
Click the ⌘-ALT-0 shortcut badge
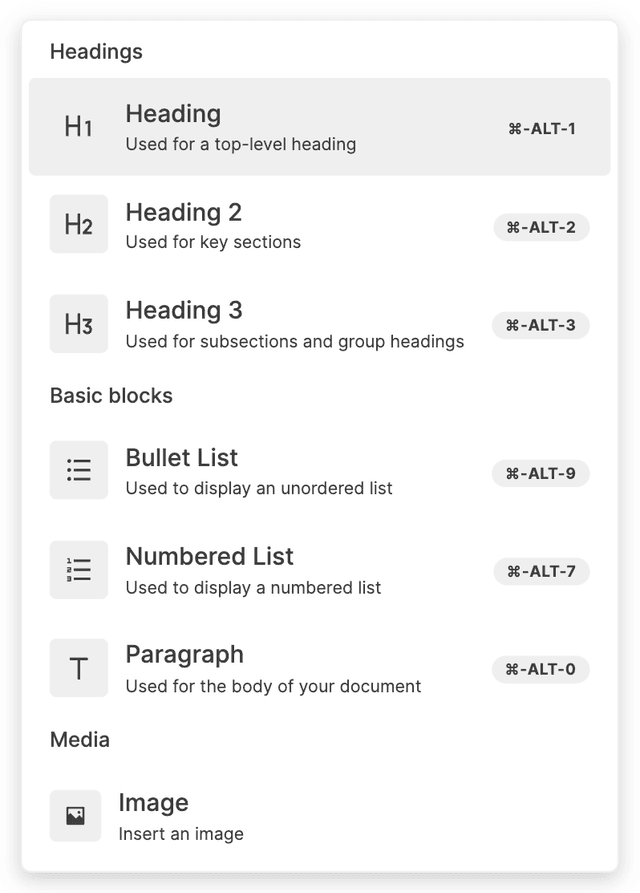[x=541, y=670]
